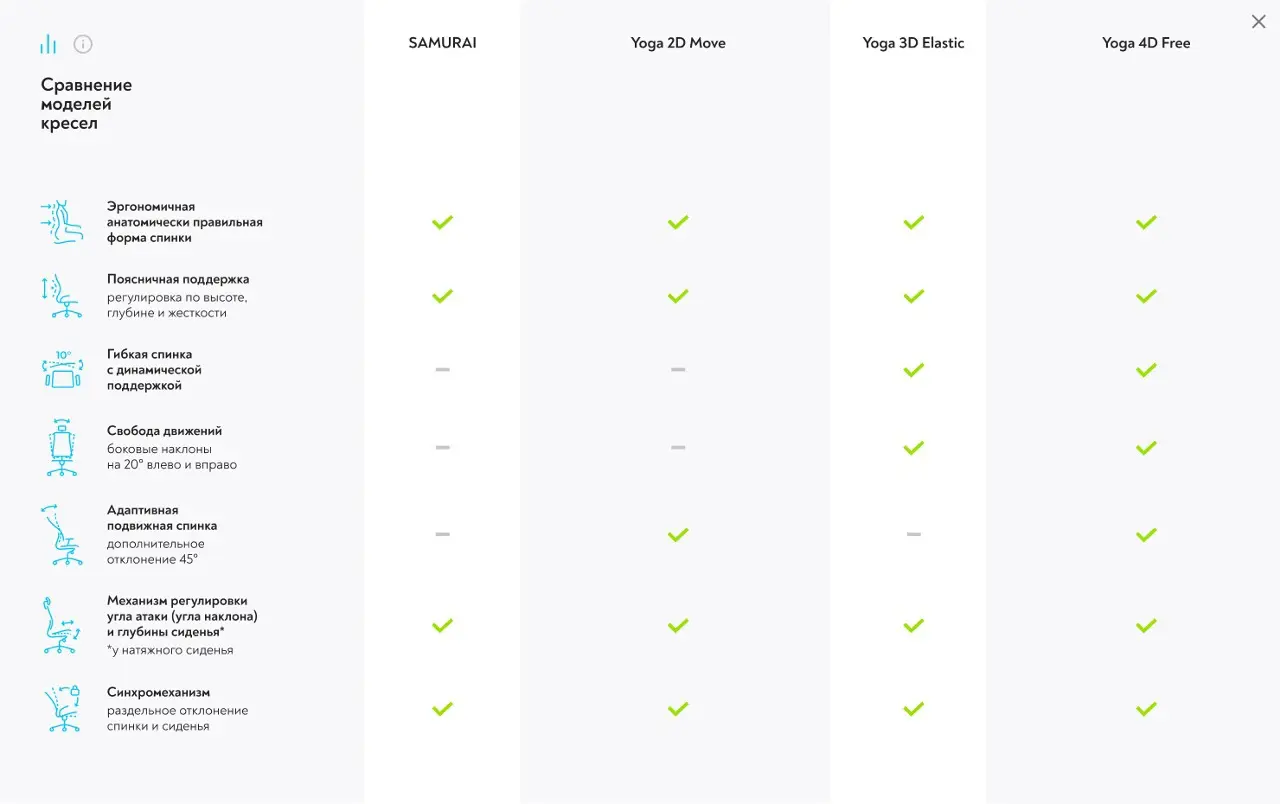Close the comparison overlay
Screen dimensions: 1280x804
(1258, 22)
